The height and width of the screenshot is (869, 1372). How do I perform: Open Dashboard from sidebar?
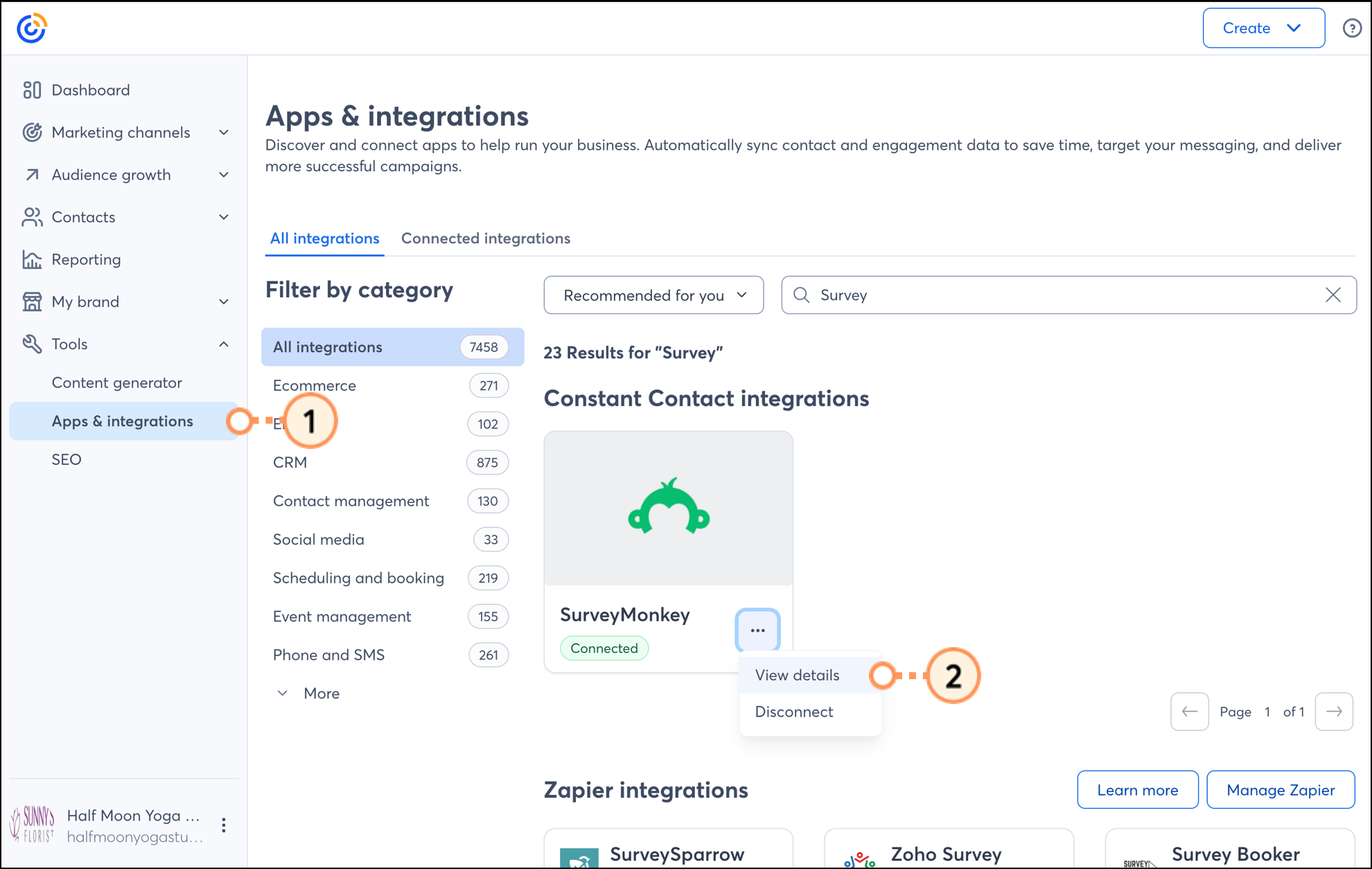pyautogui.click(x=90, y=90)
